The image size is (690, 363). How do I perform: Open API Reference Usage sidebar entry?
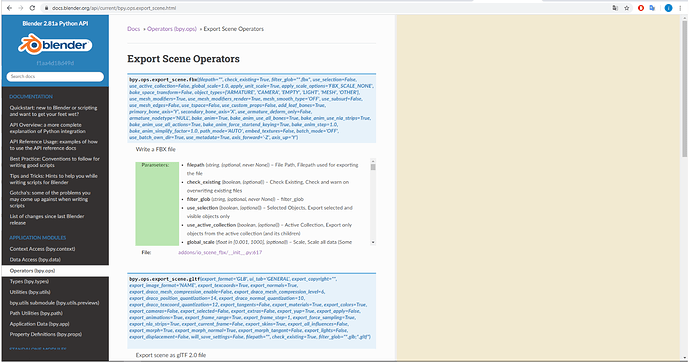coord(54,145)
